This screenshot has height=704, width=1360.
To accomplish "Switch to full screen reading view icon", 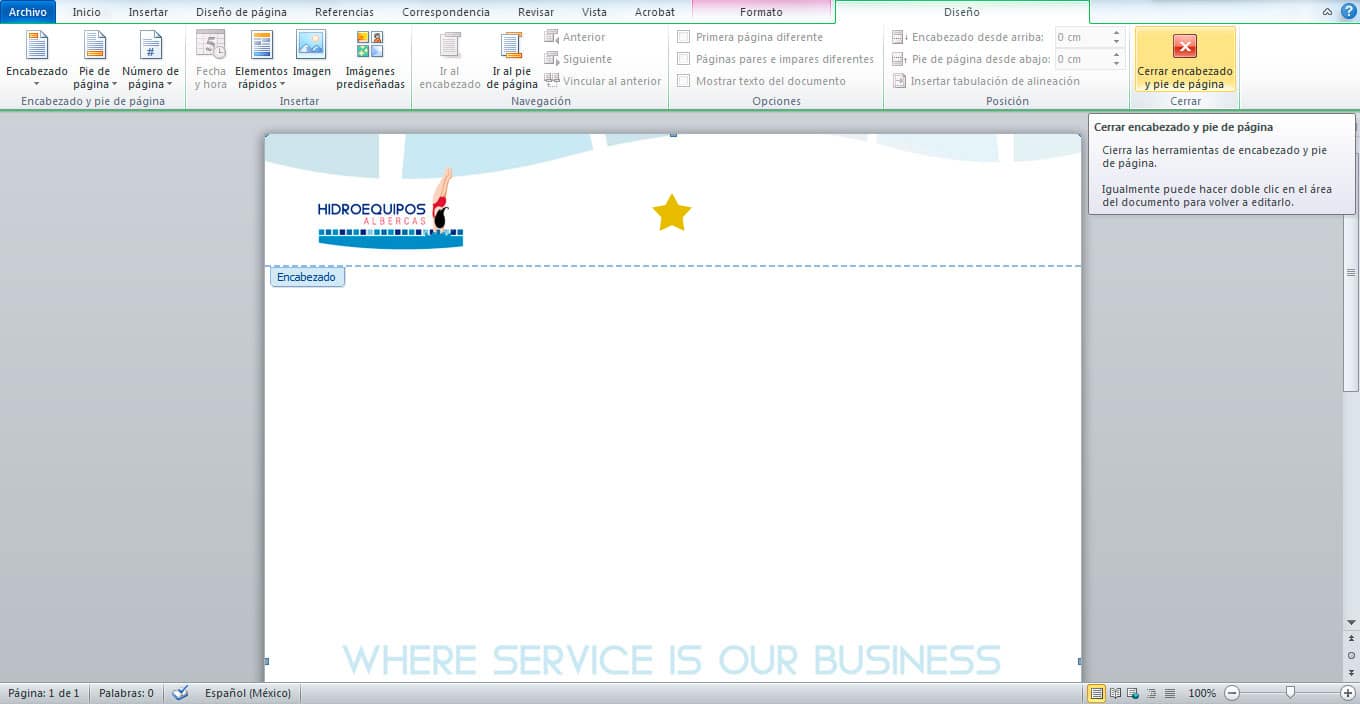I will (x=1115, y=693).
